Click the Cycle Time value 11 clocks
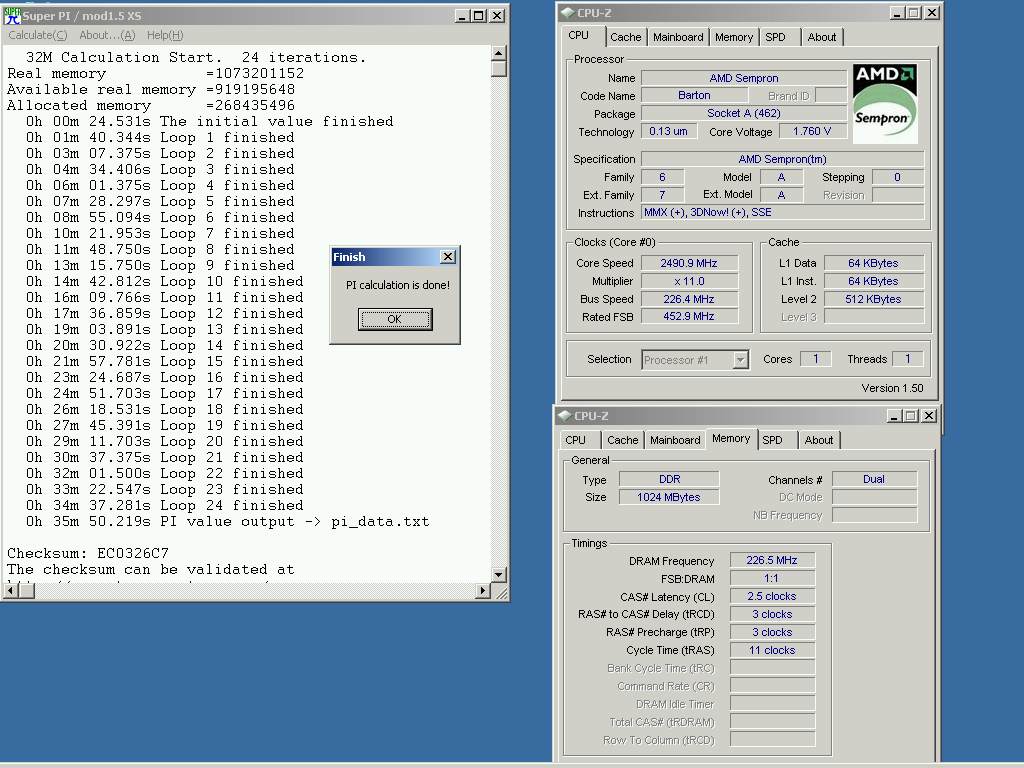The width and height of the screenshot is (1024, 768). (x=772, y=650)
